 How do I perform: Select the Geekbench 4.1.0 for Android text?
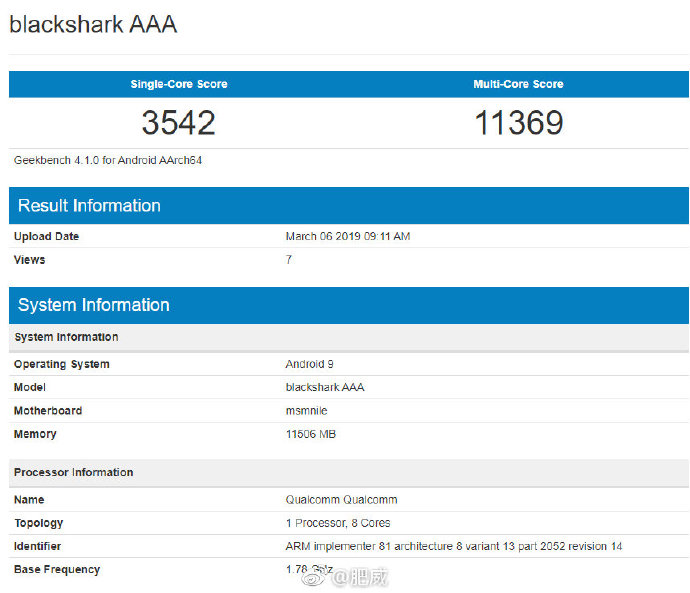tap(108, 160)
